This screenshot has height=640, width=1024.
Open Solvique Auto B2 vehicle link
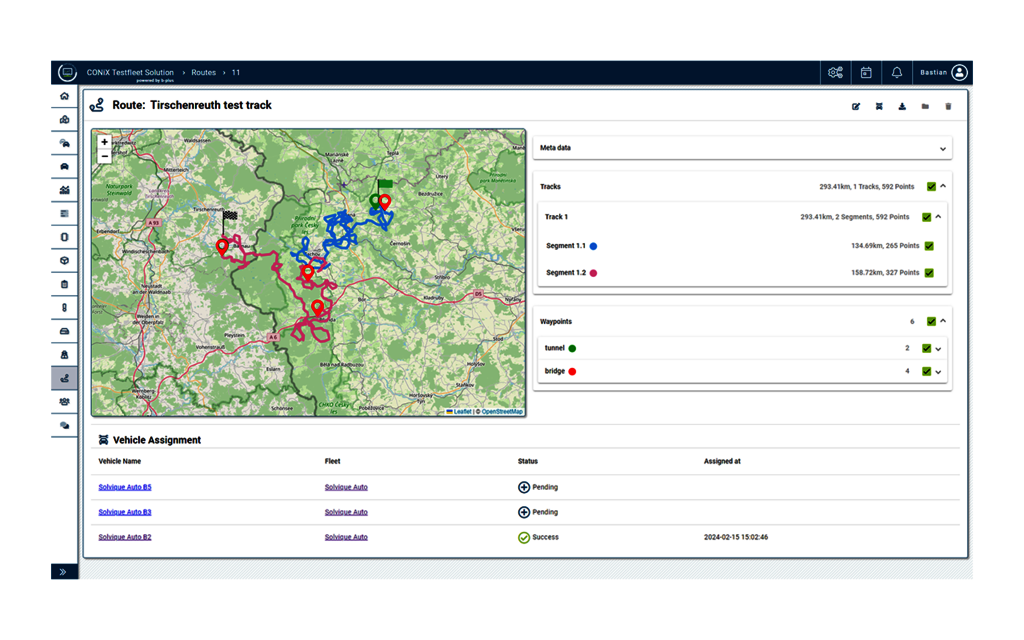click(125, 537)
